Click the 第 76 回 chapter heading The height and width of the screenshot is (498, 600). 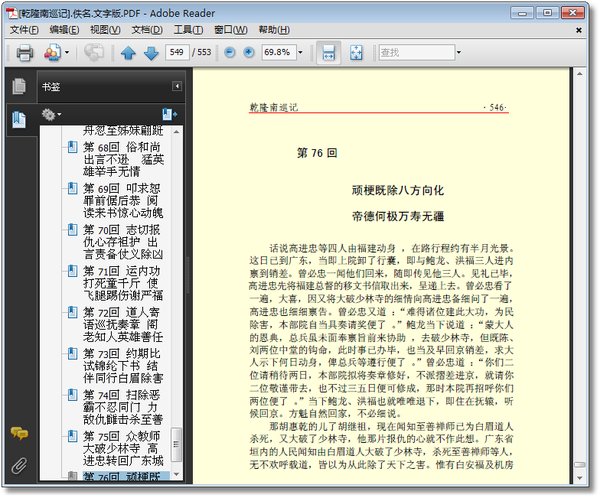317,153
